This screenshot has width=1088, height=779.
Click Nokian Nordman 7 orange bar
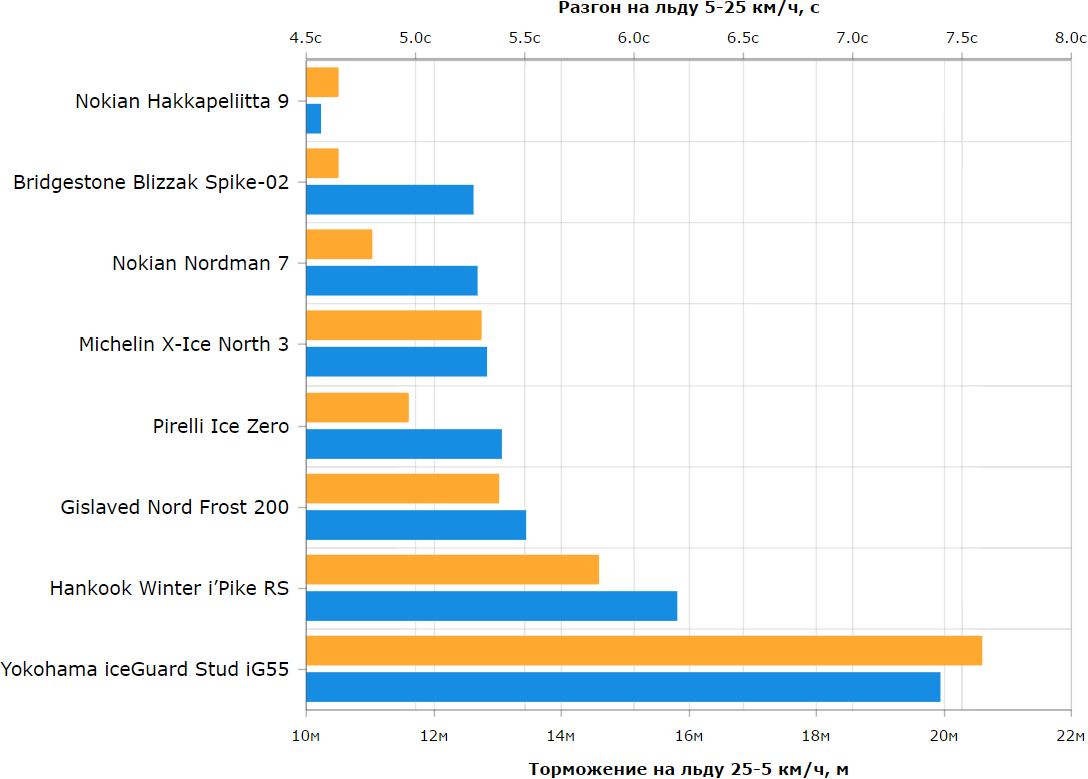point(339,244)
